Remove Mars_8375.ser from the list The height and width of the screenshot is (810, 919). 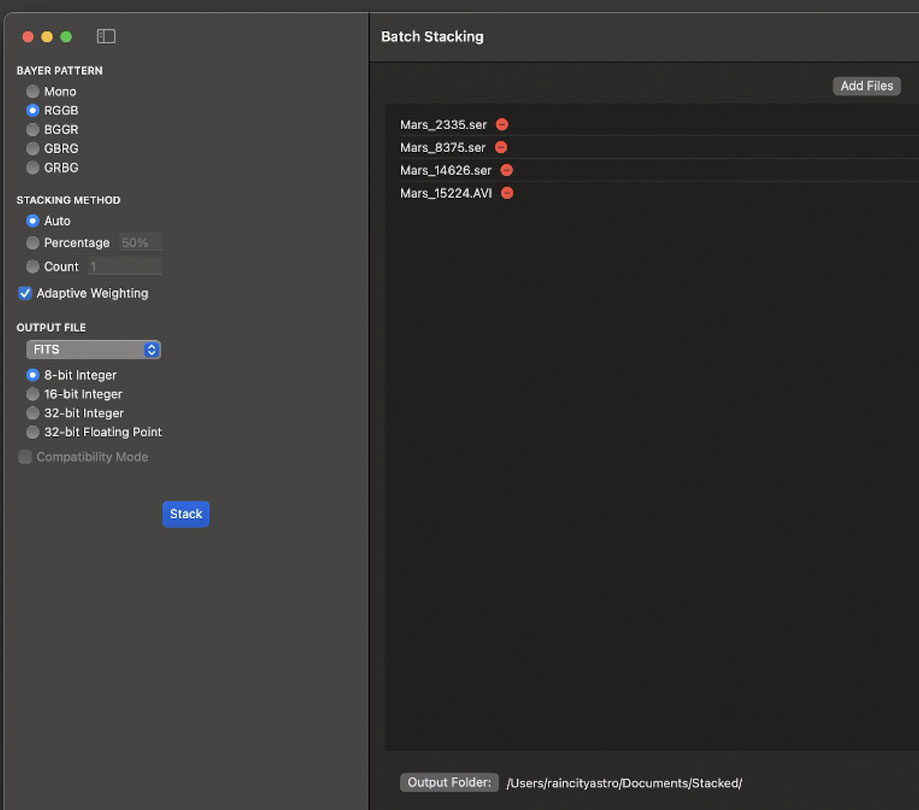pyautogui.click(x=501, y=148)
